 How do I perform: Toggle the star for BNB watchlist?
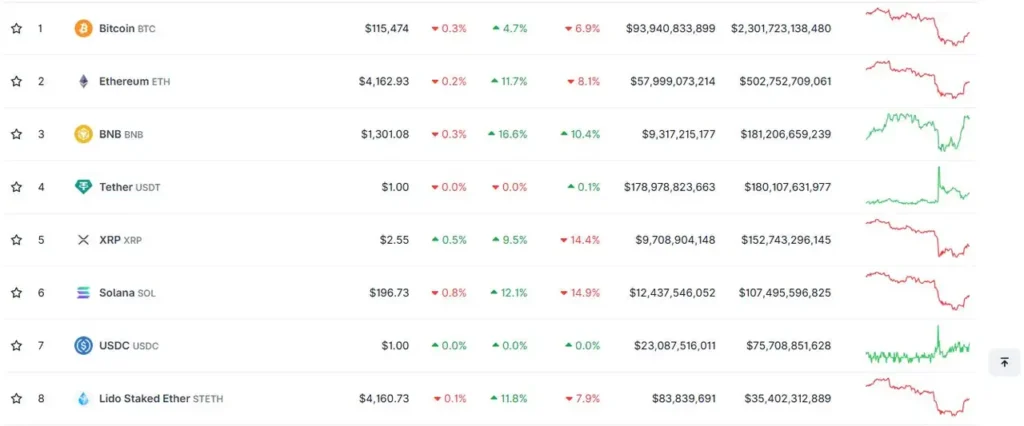[16, 134]
